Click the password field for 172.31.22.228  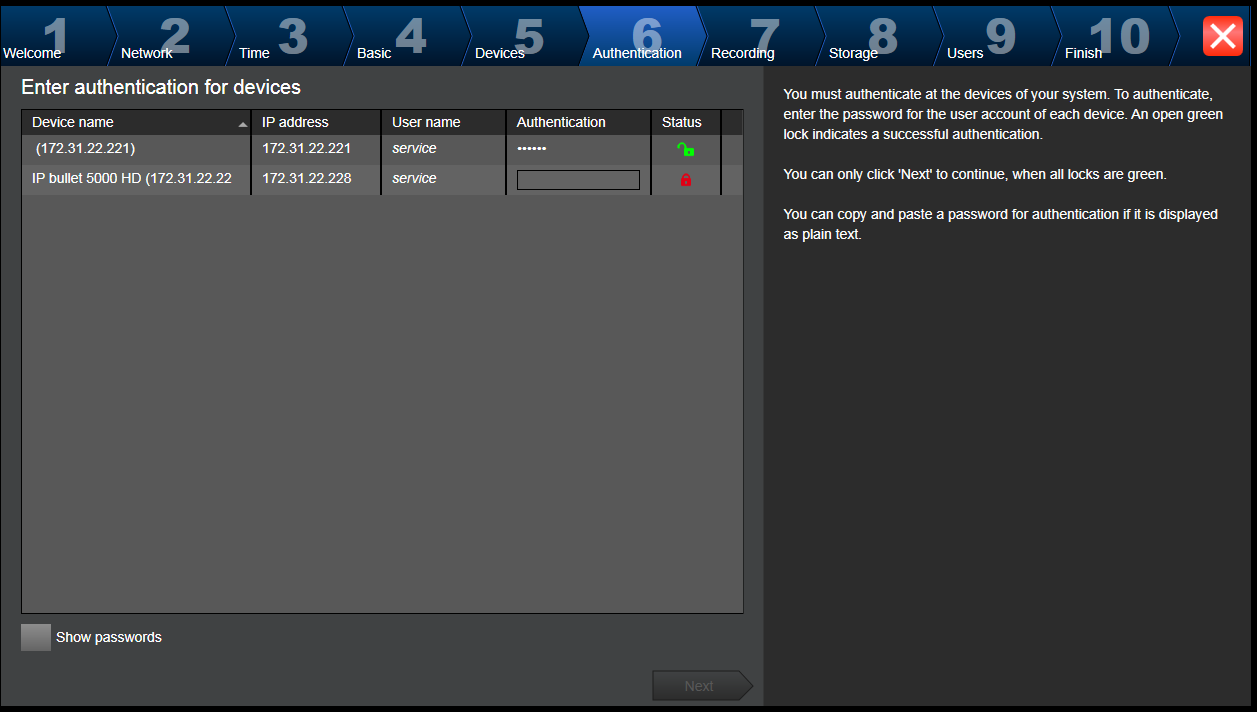pyautogui.click(x=578, y=180)
